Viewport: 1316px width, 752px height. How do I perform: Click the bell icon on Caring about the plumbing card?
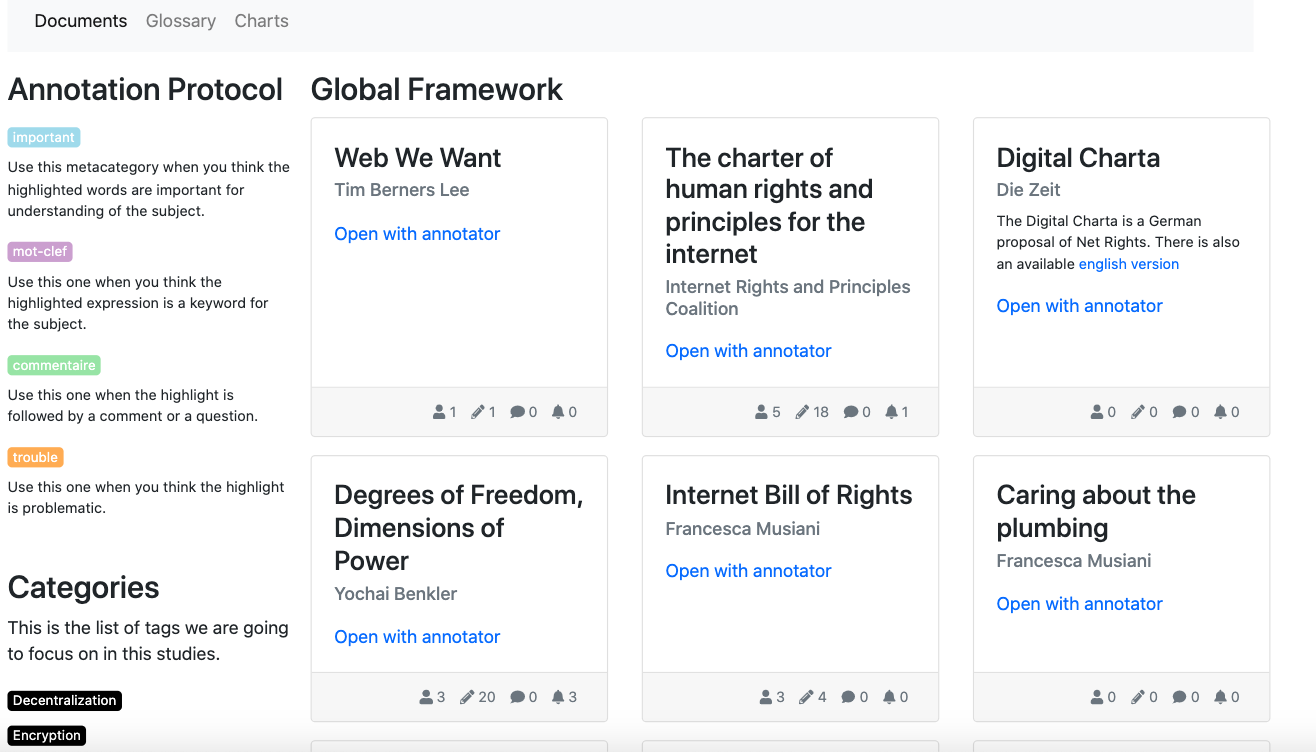point(1220,697)
